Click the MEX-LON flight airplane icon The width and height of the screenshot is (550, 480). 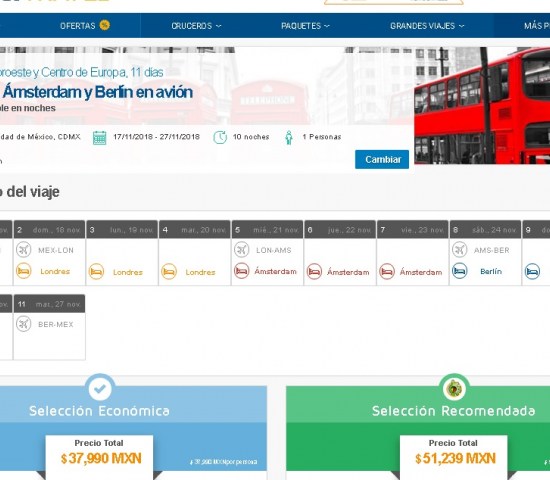[x=24, y=250]
